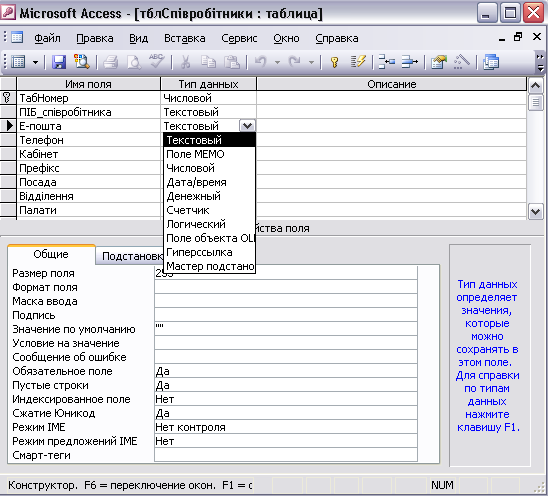Choose Логический data type
The image size is (548, 496).
(209, 224)
